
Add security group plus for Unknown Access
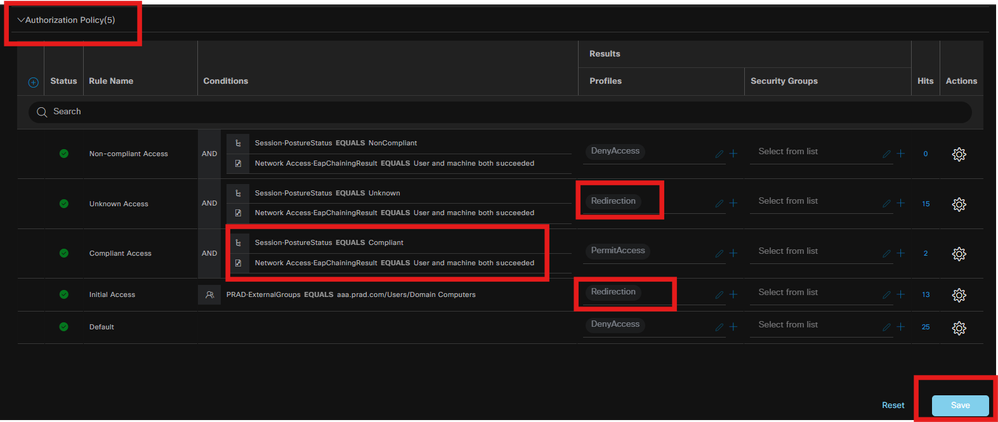[x=901, y=203]
